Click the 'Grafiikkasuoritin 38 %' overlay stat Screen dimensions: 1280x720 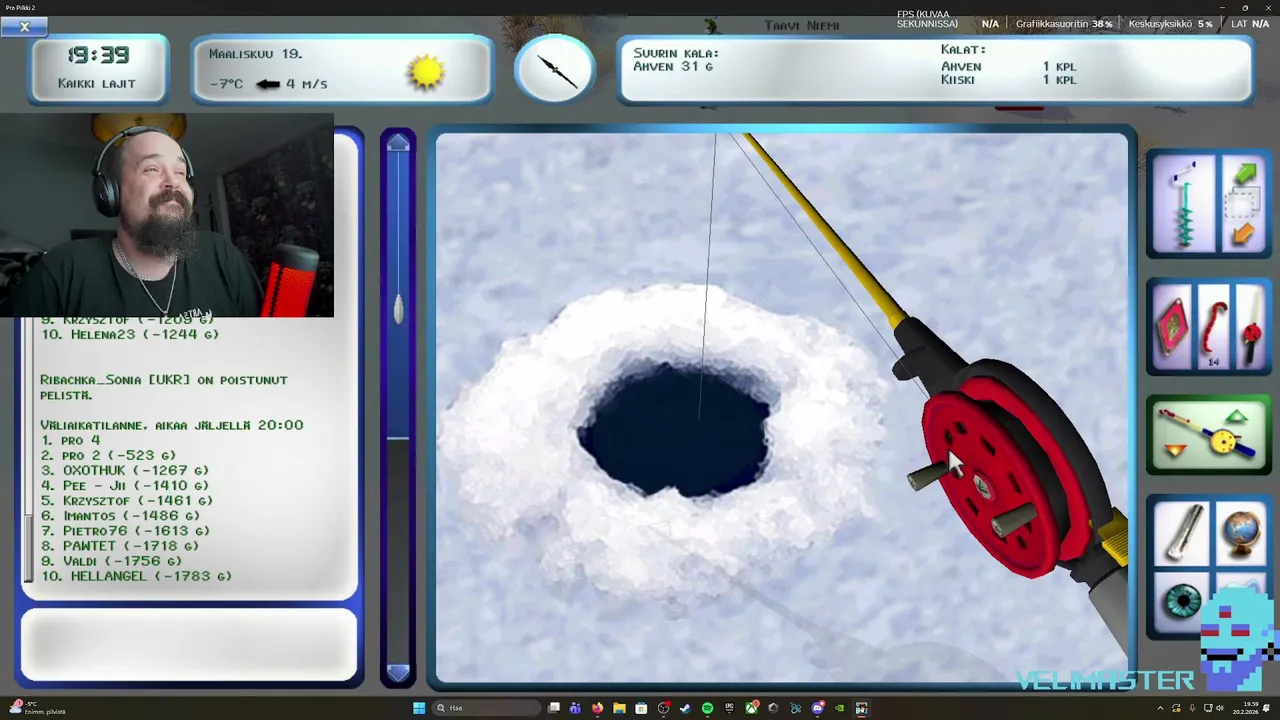click(x=1063, y=24)
